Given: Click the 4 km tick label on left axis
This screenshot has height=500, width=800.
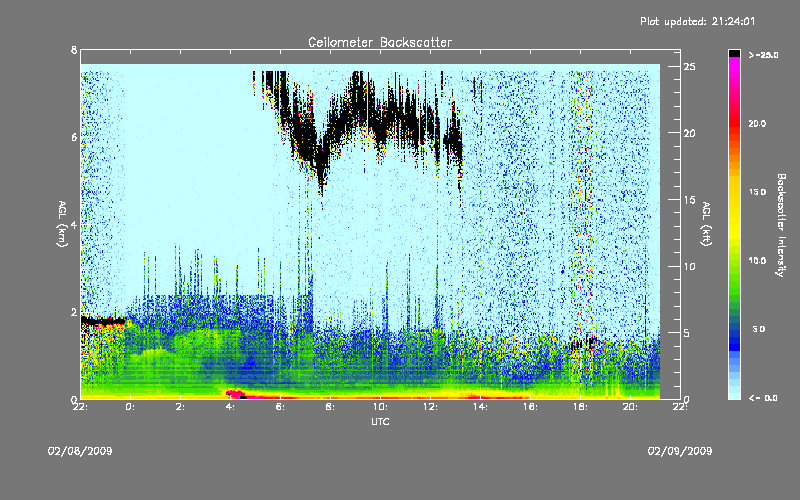Looking at the screenshot, I should 74,225.
